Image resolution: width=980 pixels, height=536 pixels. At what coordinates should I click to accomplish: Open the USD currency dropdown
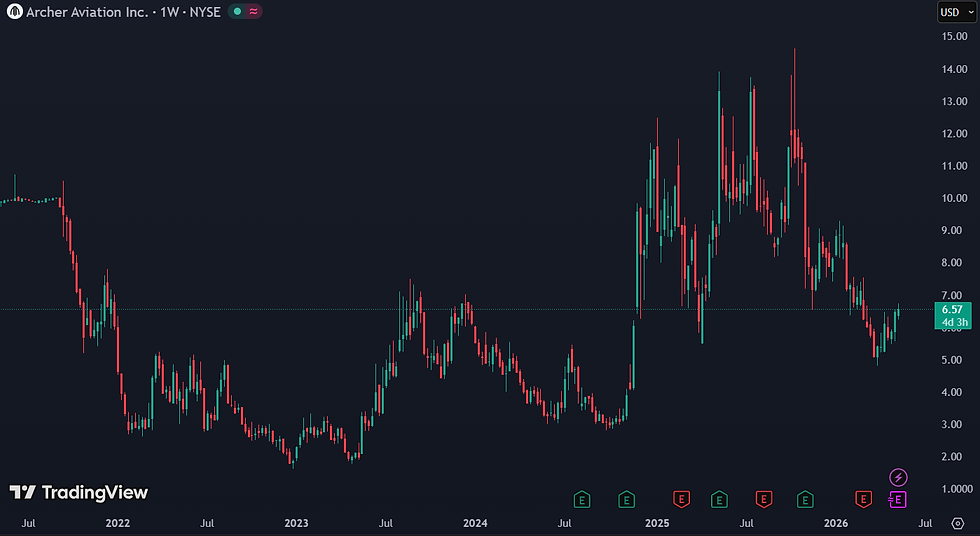(957, 12)
